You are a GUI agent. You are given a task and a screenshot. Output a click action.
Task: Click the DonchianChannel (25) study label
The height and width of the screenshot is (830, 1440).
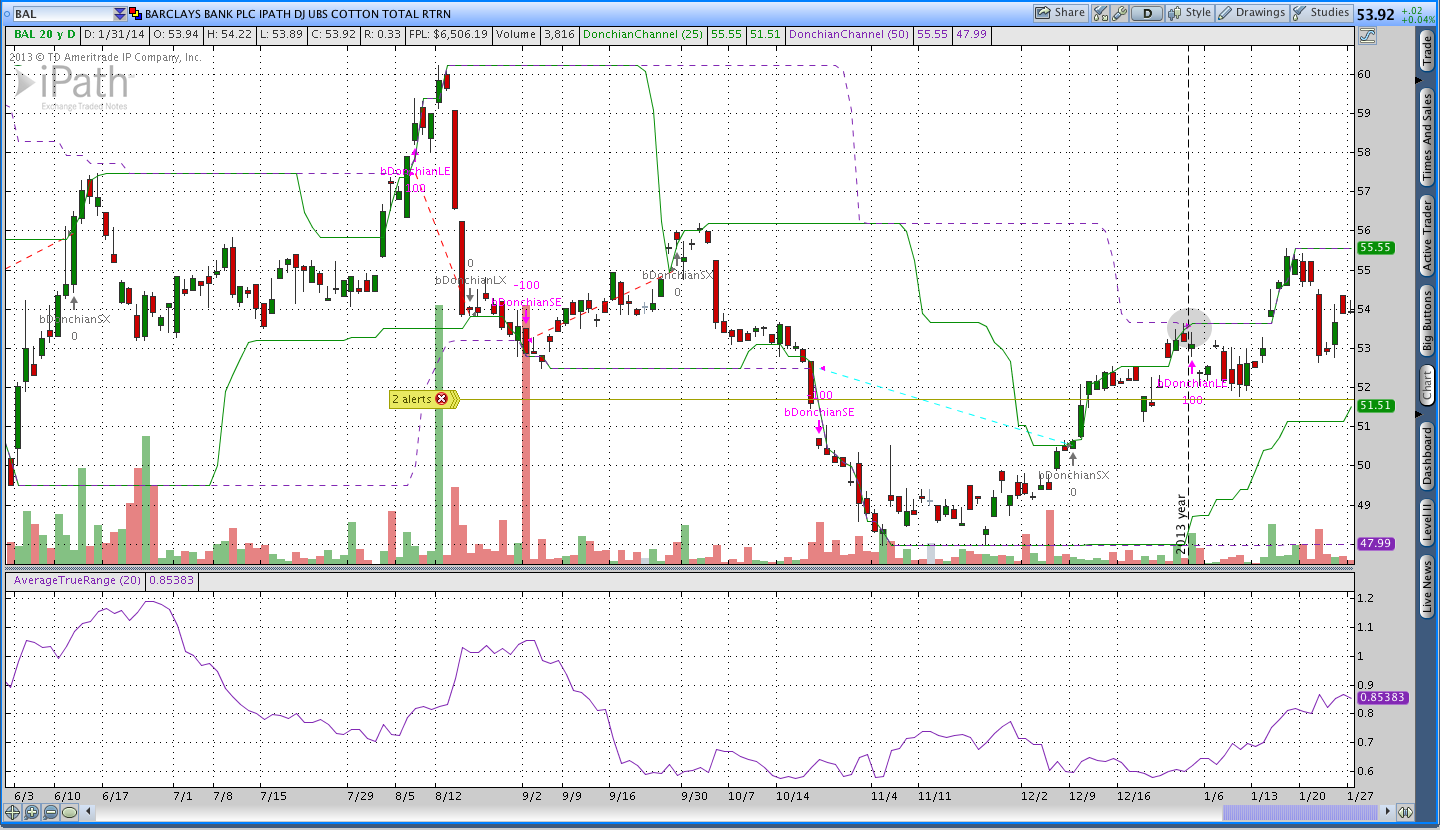tap(643, 34)
